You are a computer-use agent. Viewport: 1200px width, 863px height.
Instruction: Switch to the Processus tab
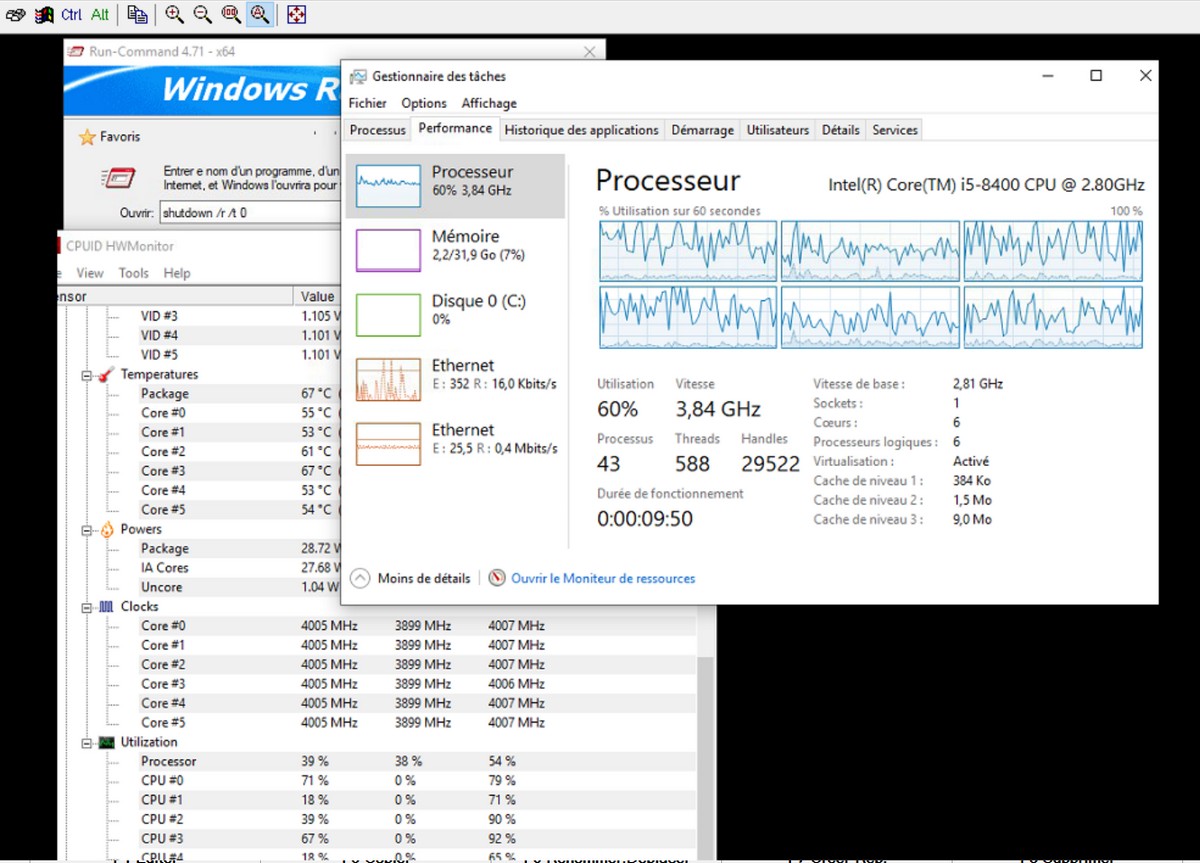[x=378, y=130]
